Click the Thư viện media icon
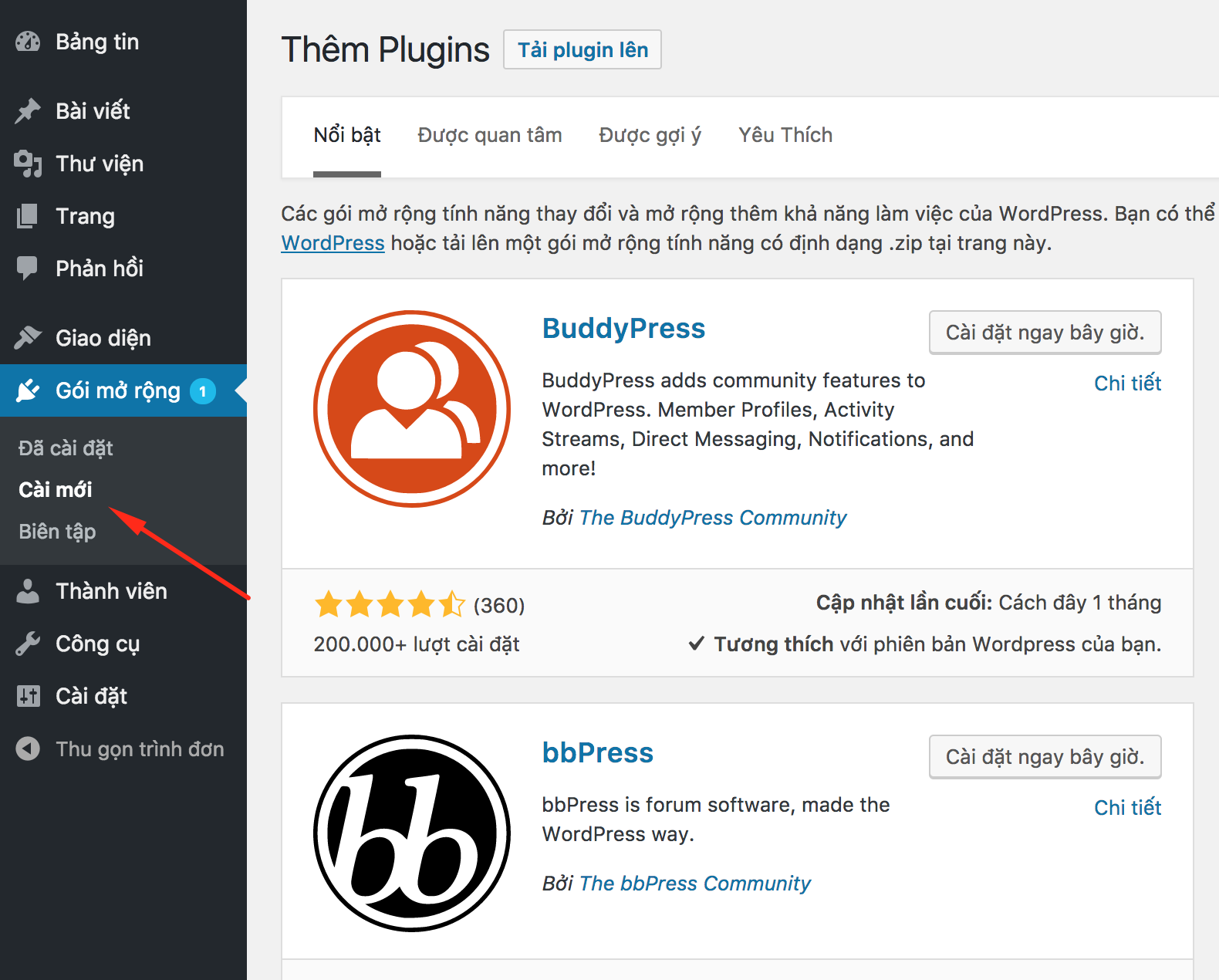Viewport: 1219px width, 980px height. (x=28, y=164)
